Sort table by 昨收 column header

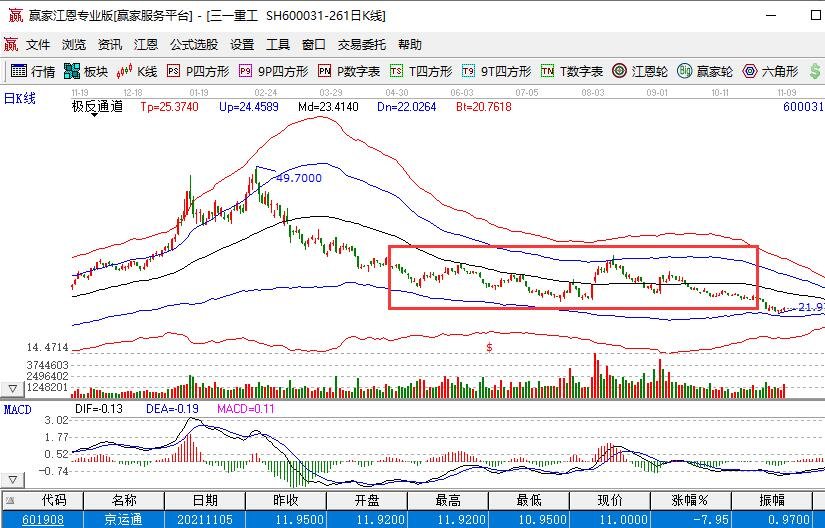[x=286, y=500]
